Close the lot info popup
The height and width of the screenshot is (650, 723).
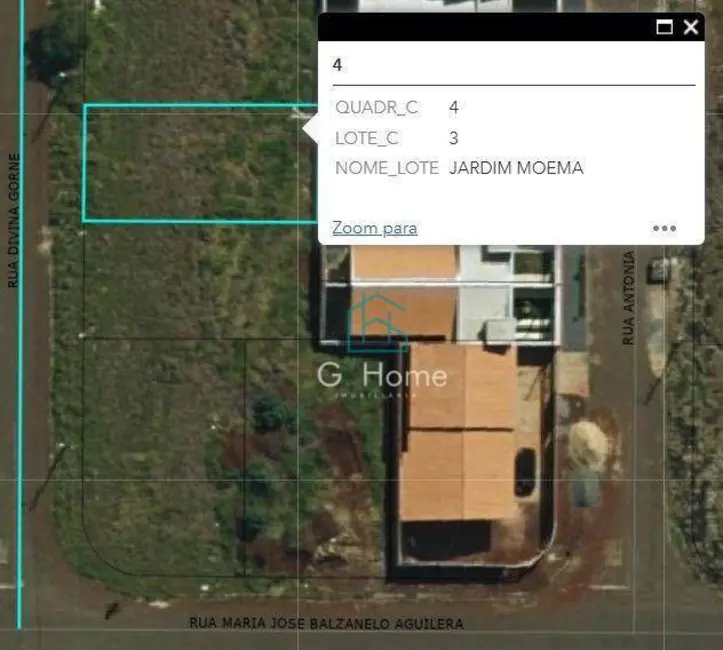coord(691,27)
